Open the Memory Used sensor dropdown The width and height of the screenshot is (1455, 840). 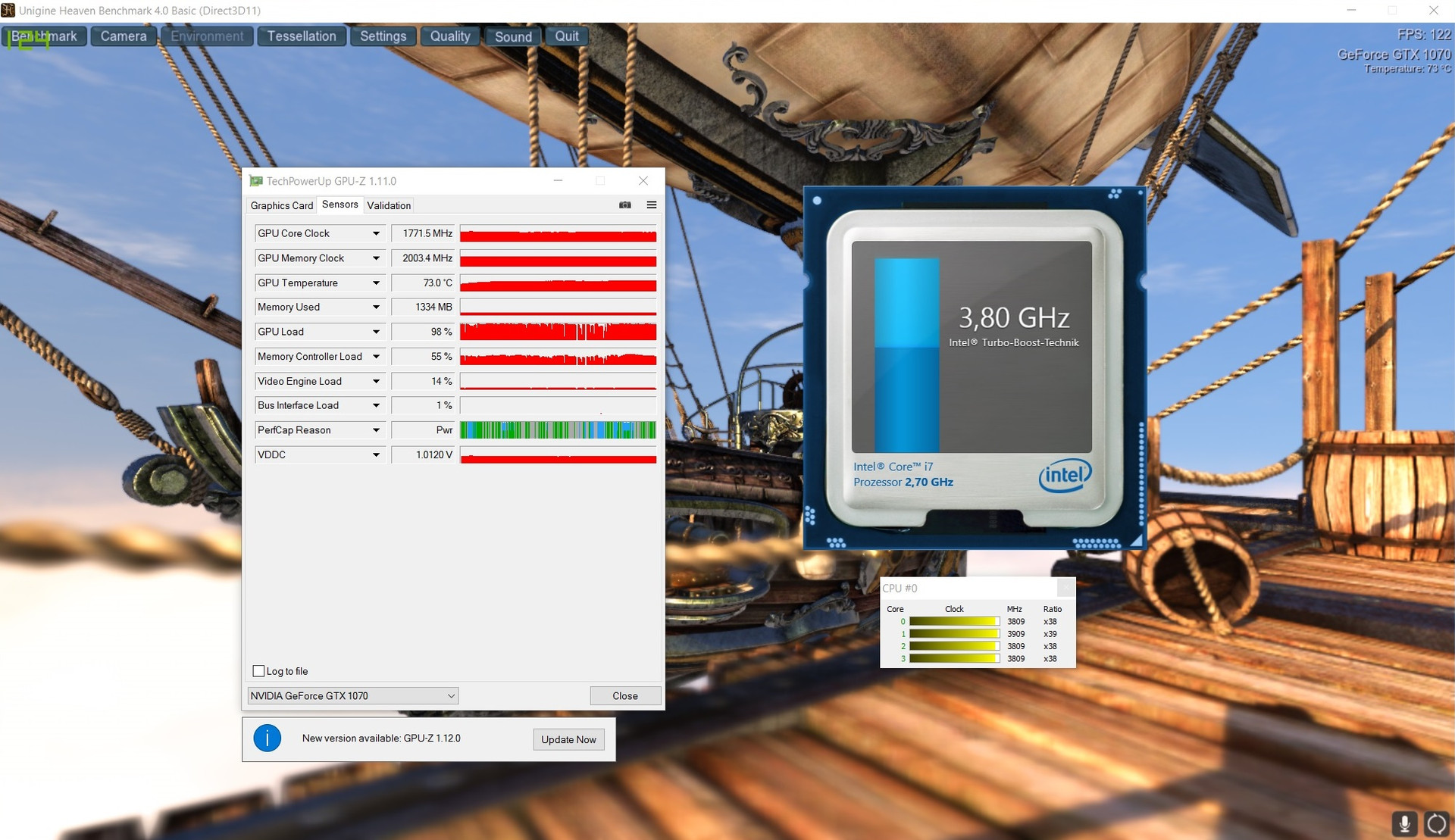point(376,308)
